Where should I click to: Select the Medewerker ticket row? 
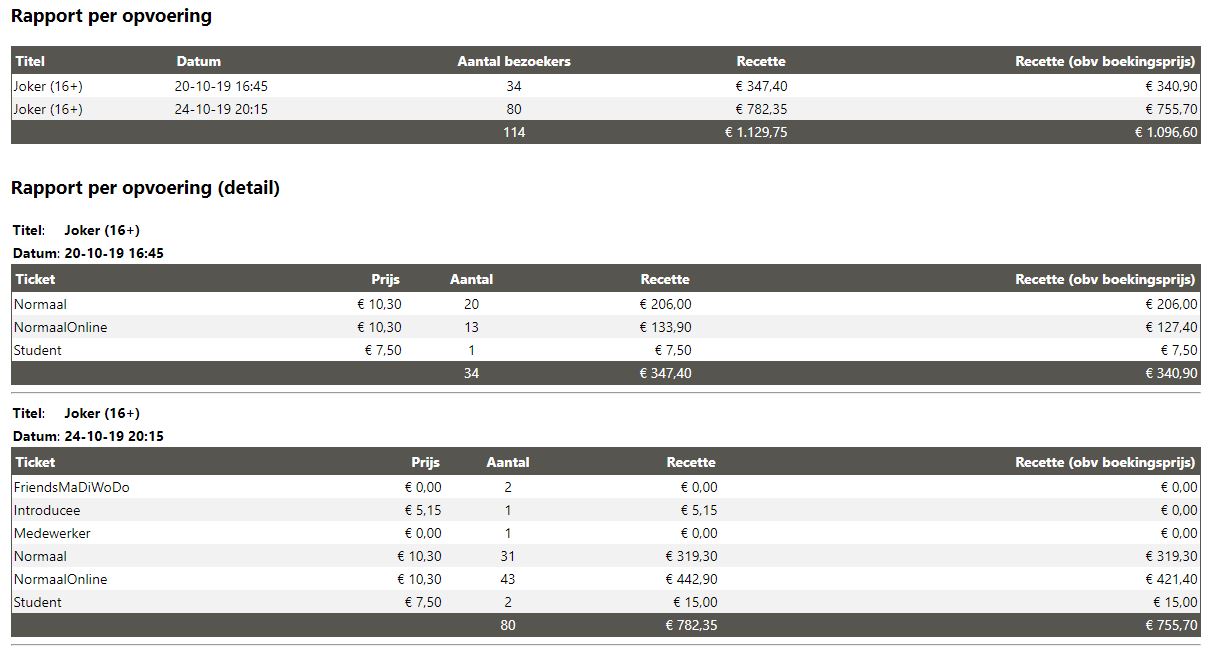(606, 533)
